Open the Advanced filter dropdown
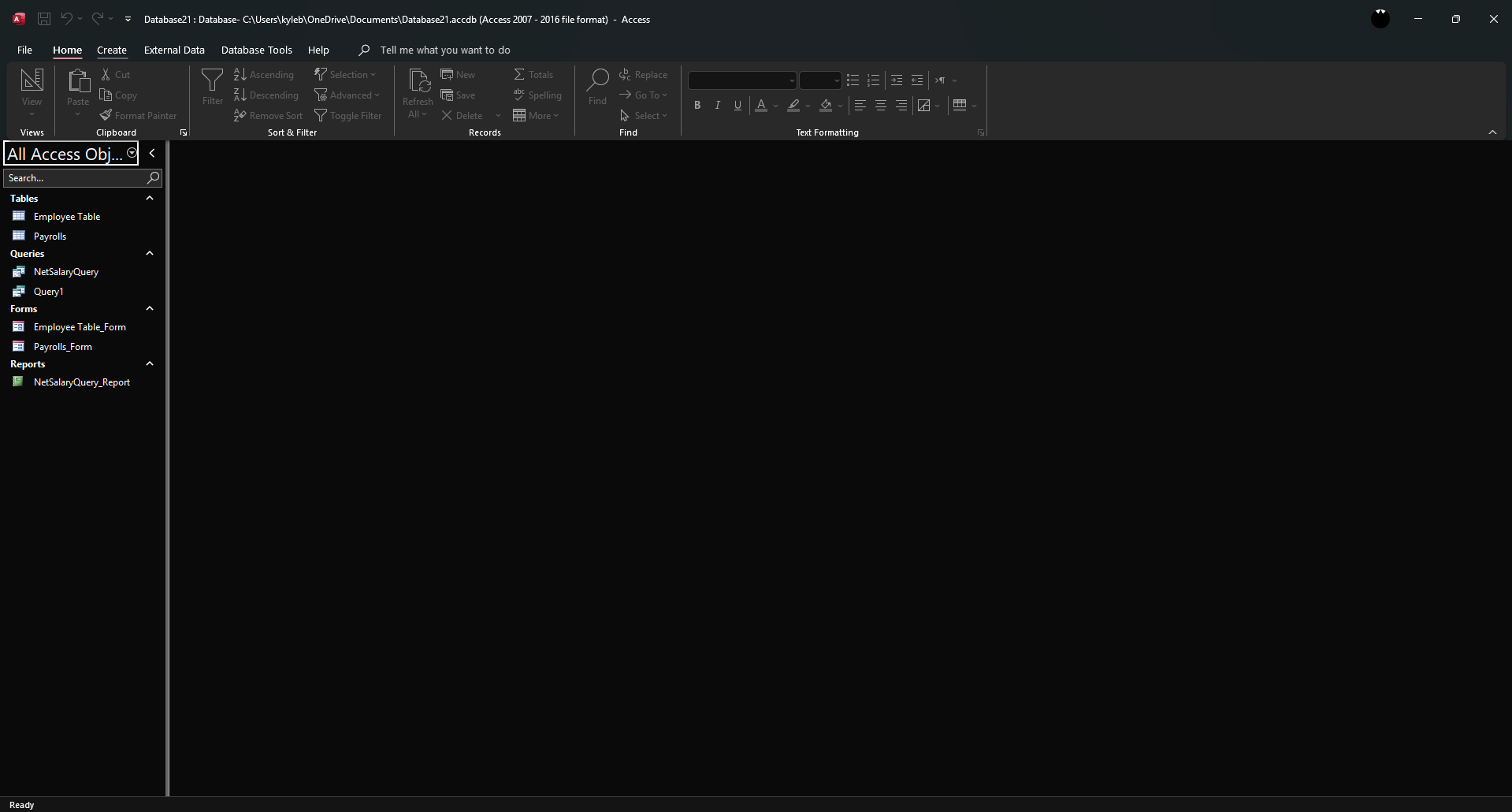Screen dimensions: 1512x812 [x=347, y=95]
